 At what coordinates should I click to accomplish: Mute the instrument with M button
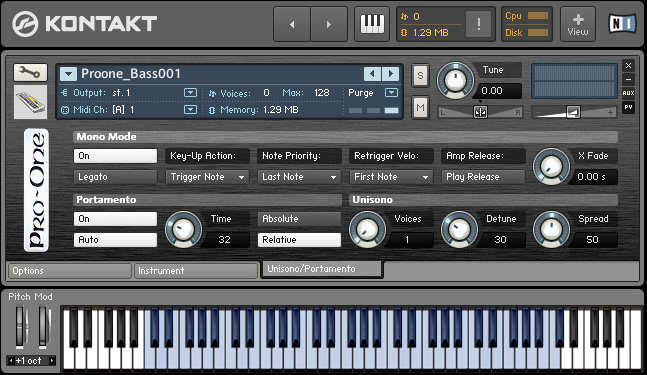[x=420, y=108]
